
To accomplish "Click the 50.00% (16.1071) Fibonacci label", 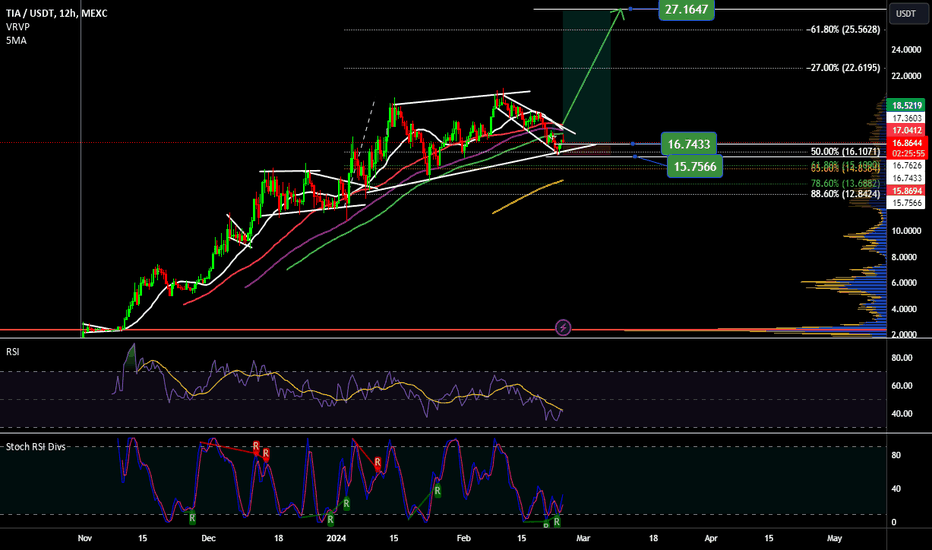I will pyautogui.click(x=845, y=152).
